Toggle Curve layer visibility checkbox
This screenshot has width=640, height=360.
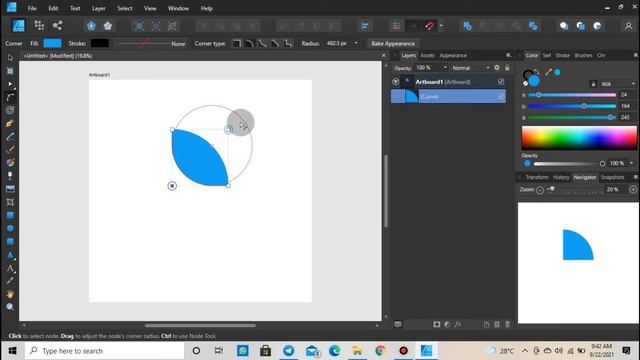(501, 96)
